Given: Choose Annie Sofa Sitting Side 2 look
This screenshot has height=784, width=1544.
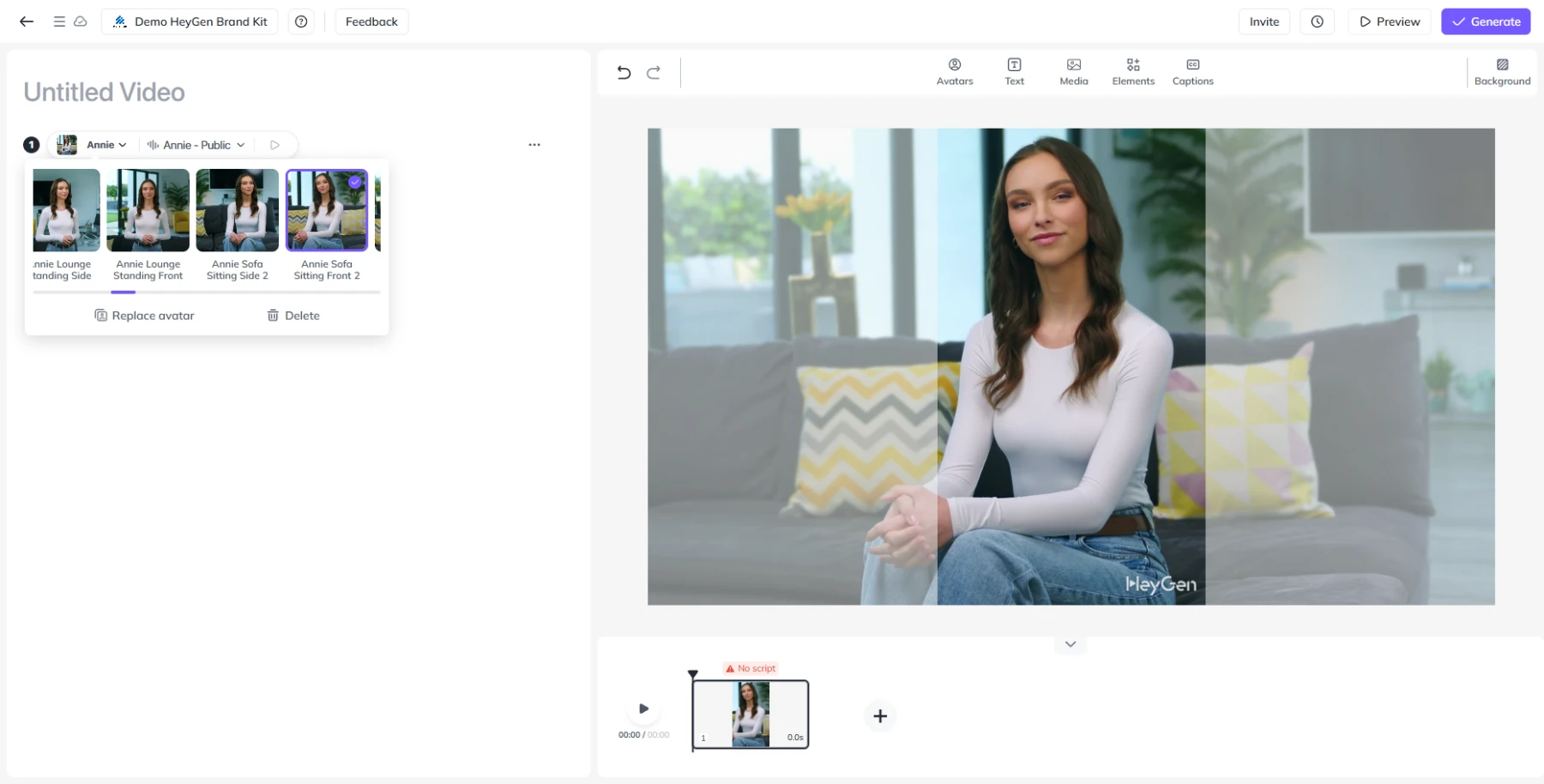Looking at the screenshot, I should [238, 211].
